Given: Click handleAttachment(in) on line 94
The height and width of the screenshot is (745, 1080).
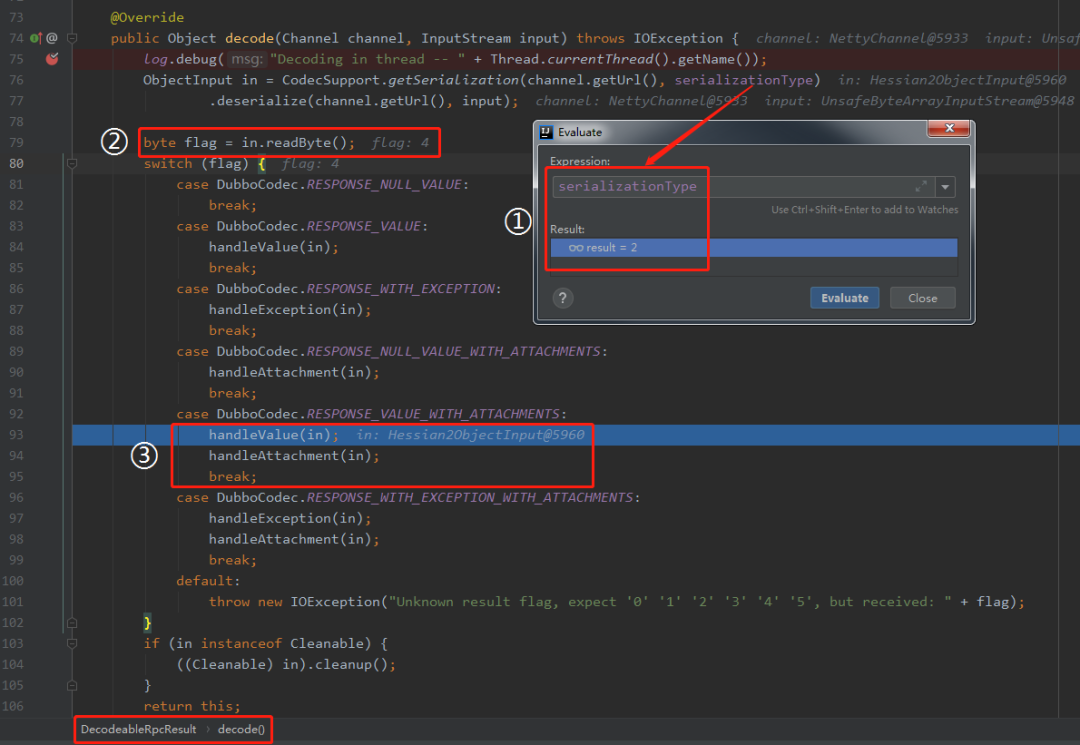Looking at the screenshot, I should pyautogui.click(x=291, y=456).
